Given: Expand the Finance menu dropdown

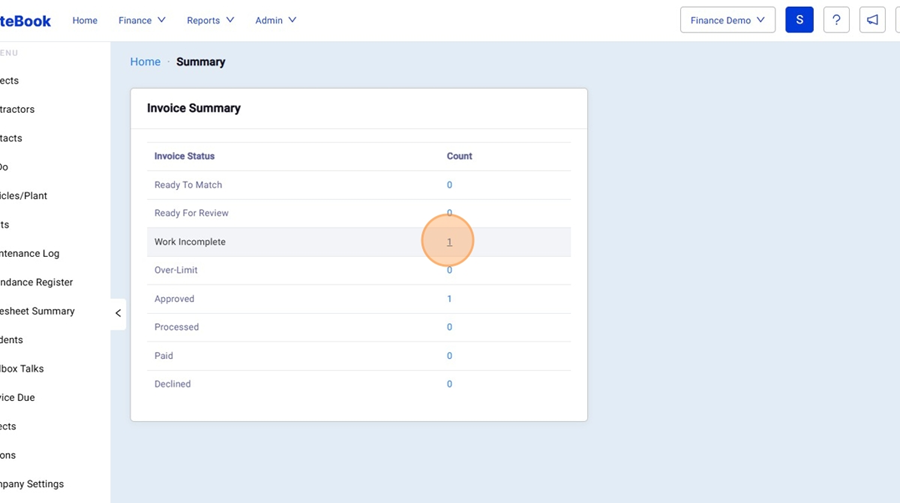Looking at the screenshot, I should coord(142,20).
